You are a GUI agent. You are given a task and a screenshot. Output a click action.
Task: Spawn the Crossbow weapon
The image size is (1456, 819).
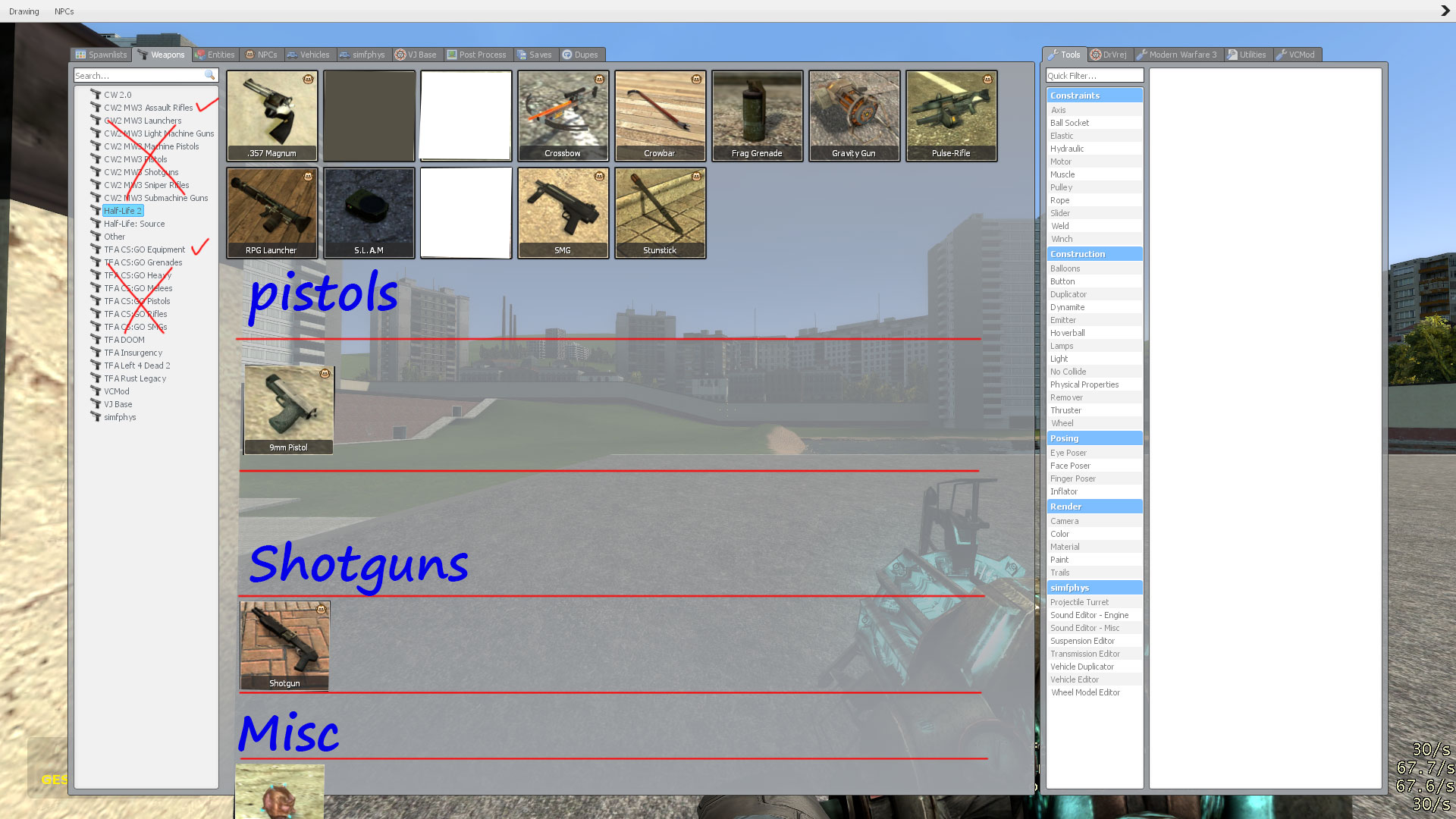click(563, 116)
